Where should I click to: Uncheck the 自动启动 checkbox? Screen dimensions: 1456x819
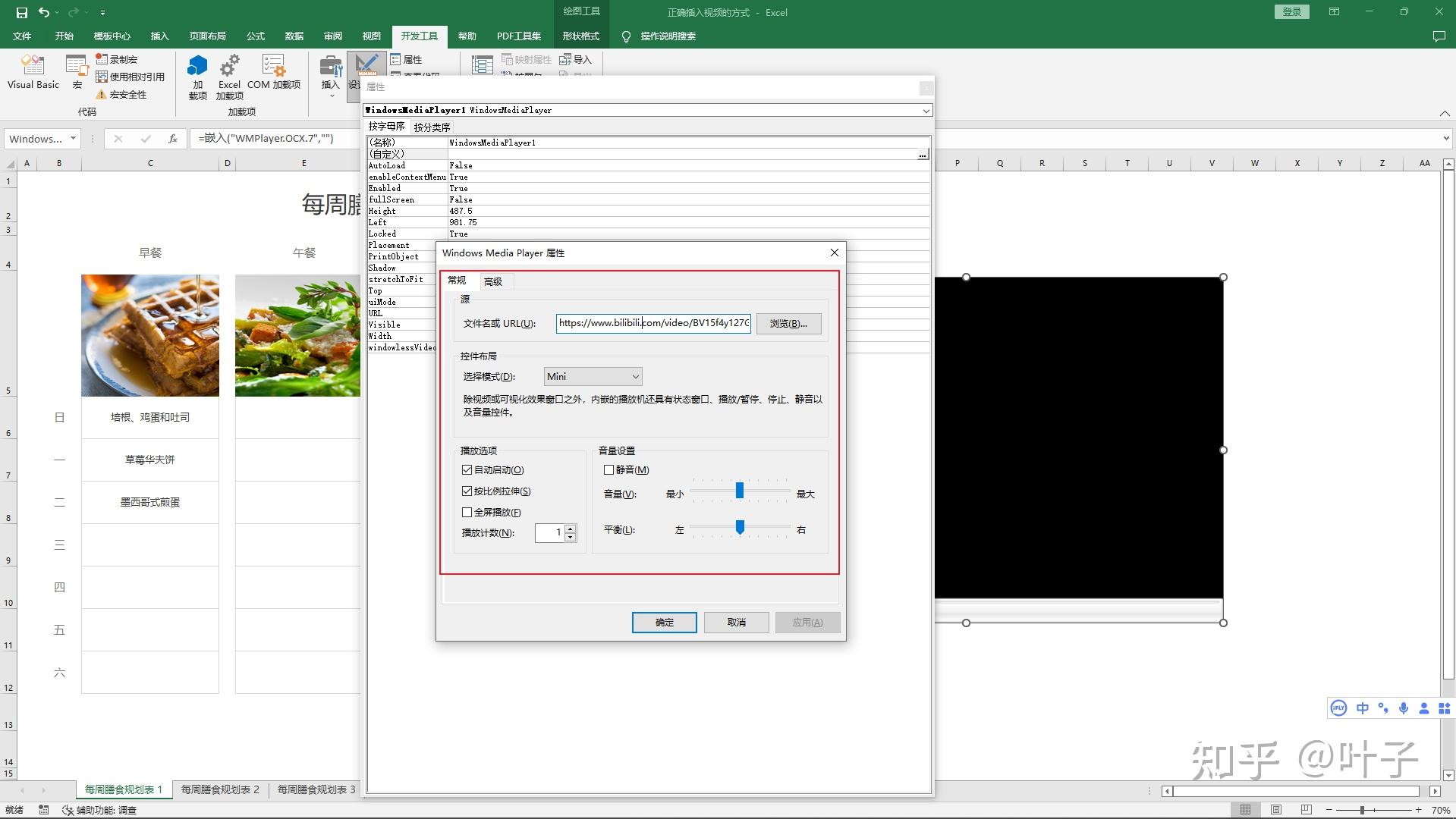click(467, 470)
